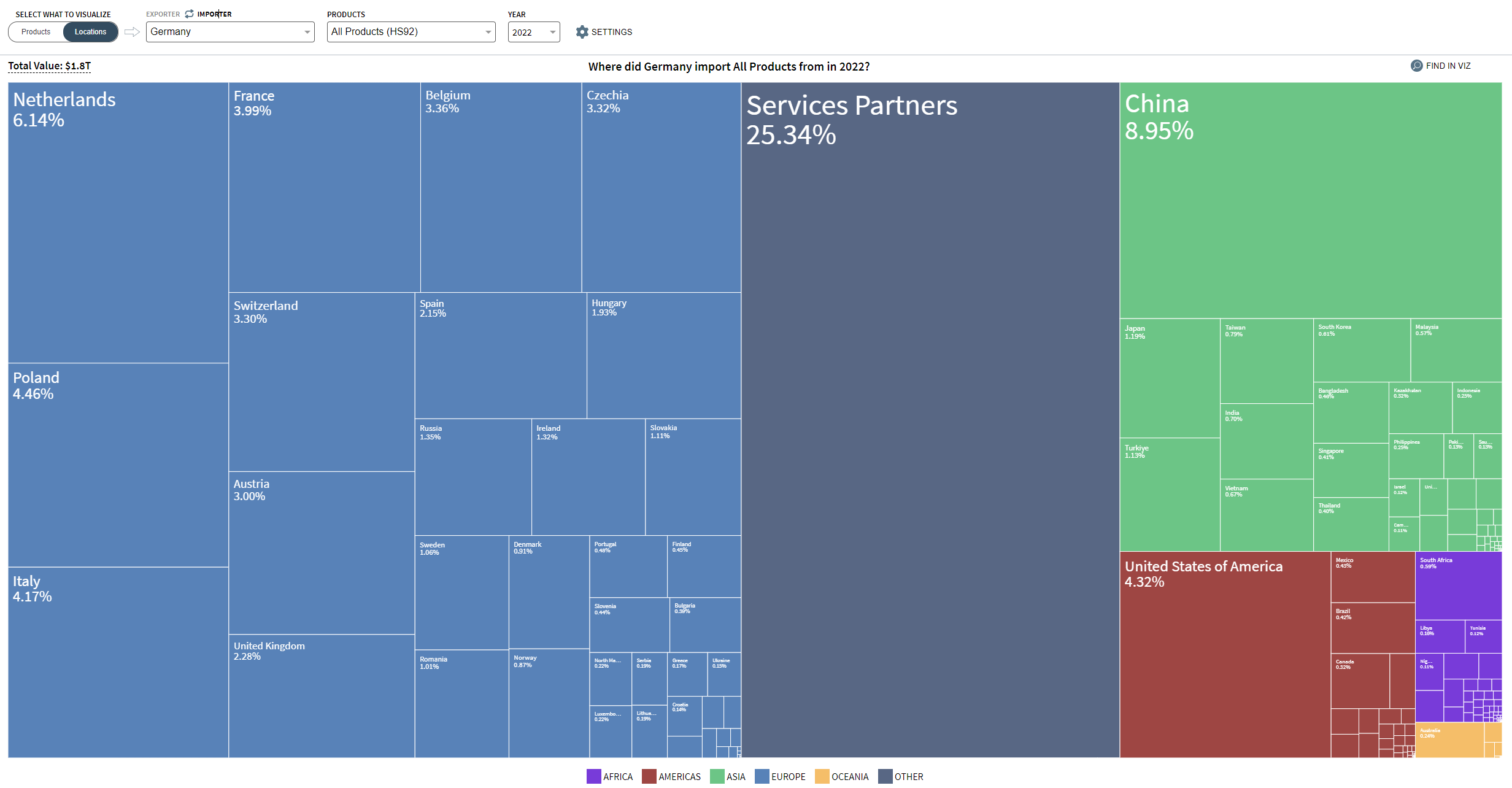Click the right arrow icon beside Locations
Image resolution: width=1512 pixels, height=788 pixels.
click(x=132, y=32)
